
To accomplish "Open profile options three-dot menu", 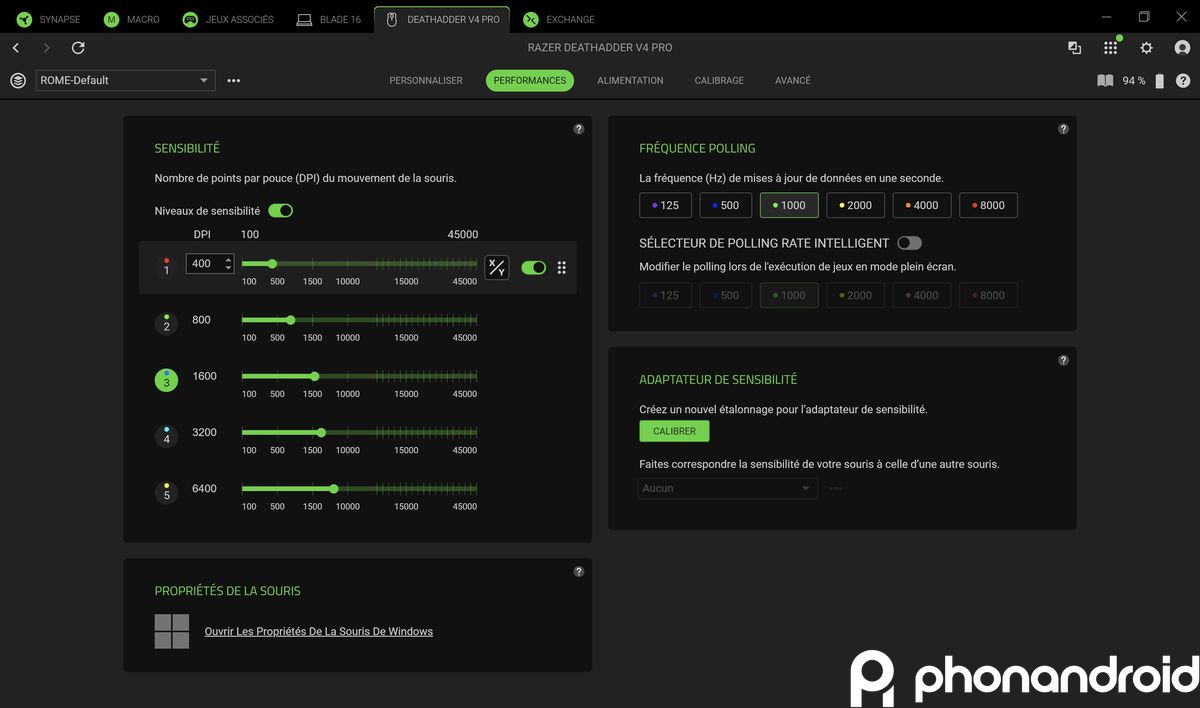I will [234, 81].
